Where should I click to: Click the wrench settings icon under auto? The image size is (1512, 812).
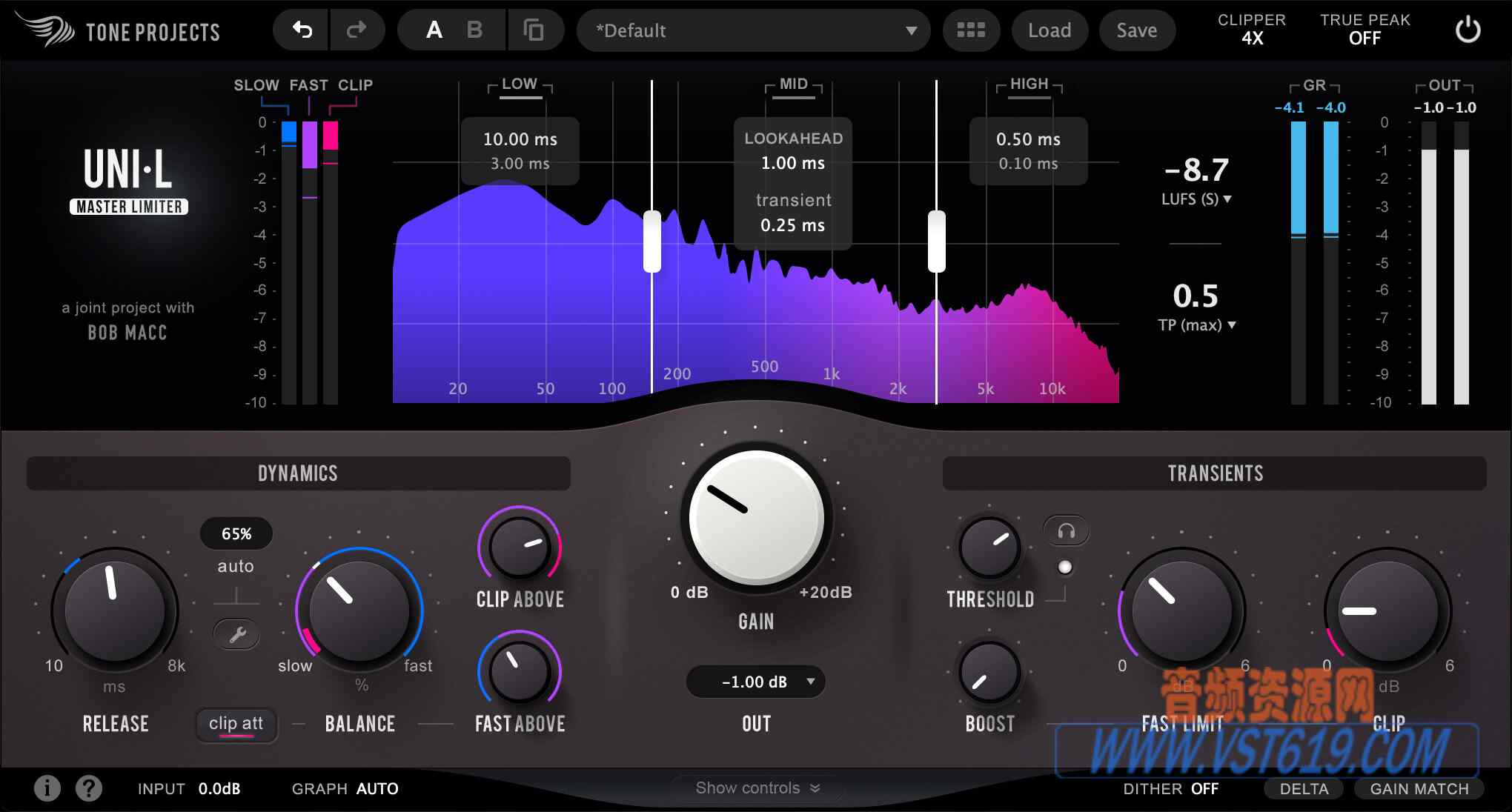[x=236, y=635]
